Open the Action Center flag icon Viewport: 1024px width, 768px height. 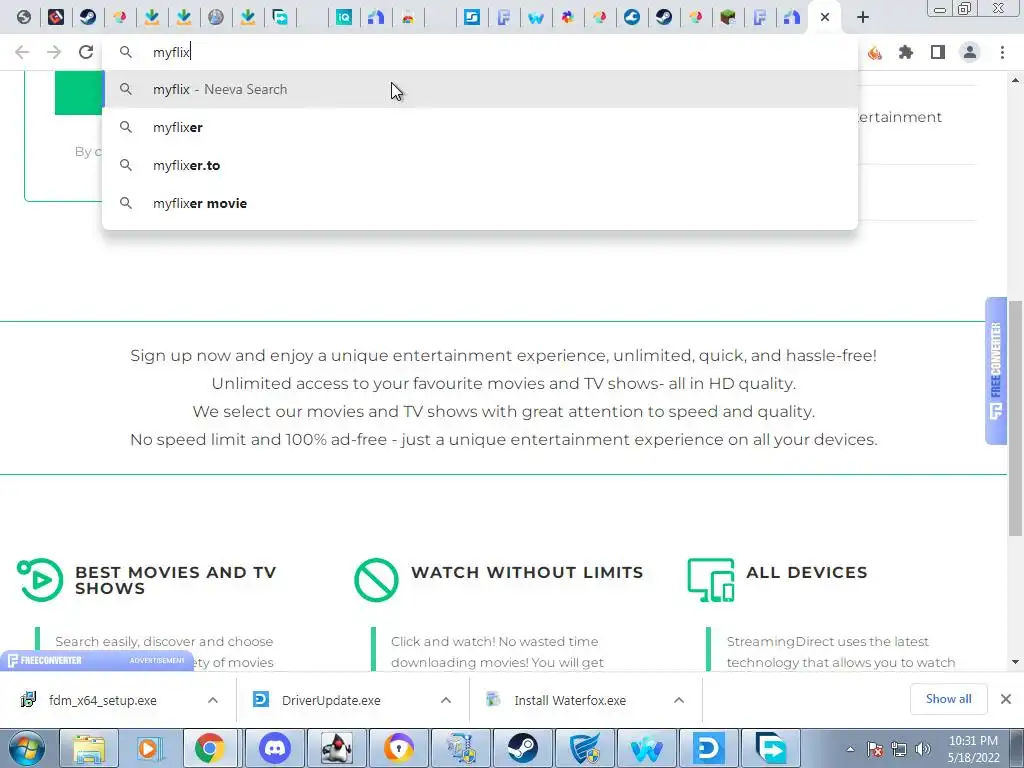click(875, 749)
